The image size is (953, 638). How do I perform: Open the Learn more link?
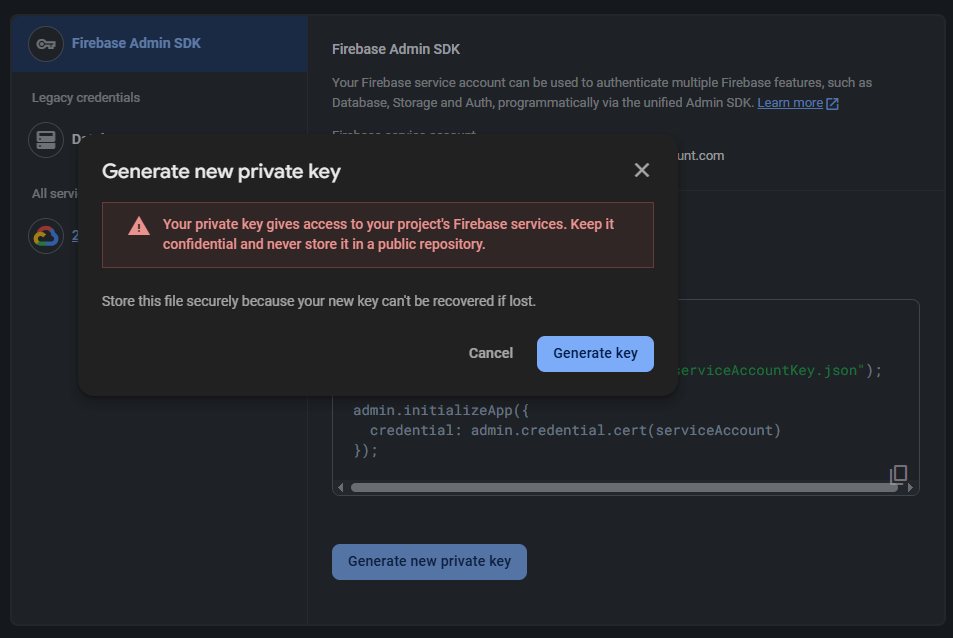tap(790, 103)
